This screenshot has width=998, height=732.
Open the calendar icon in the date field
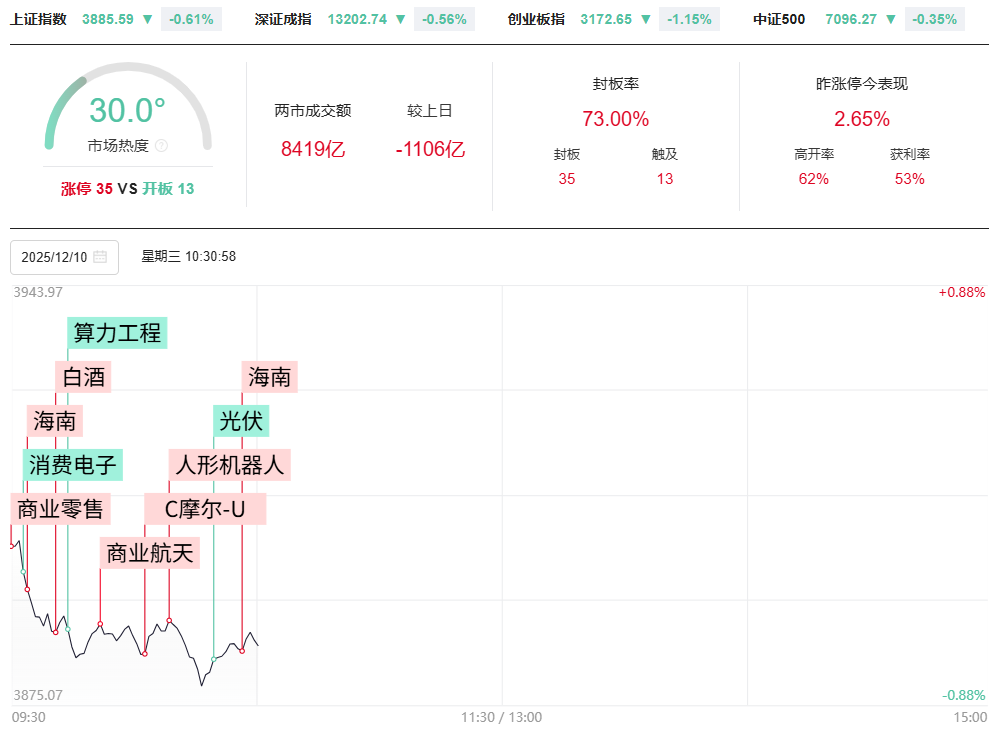[x=100, y=257]
